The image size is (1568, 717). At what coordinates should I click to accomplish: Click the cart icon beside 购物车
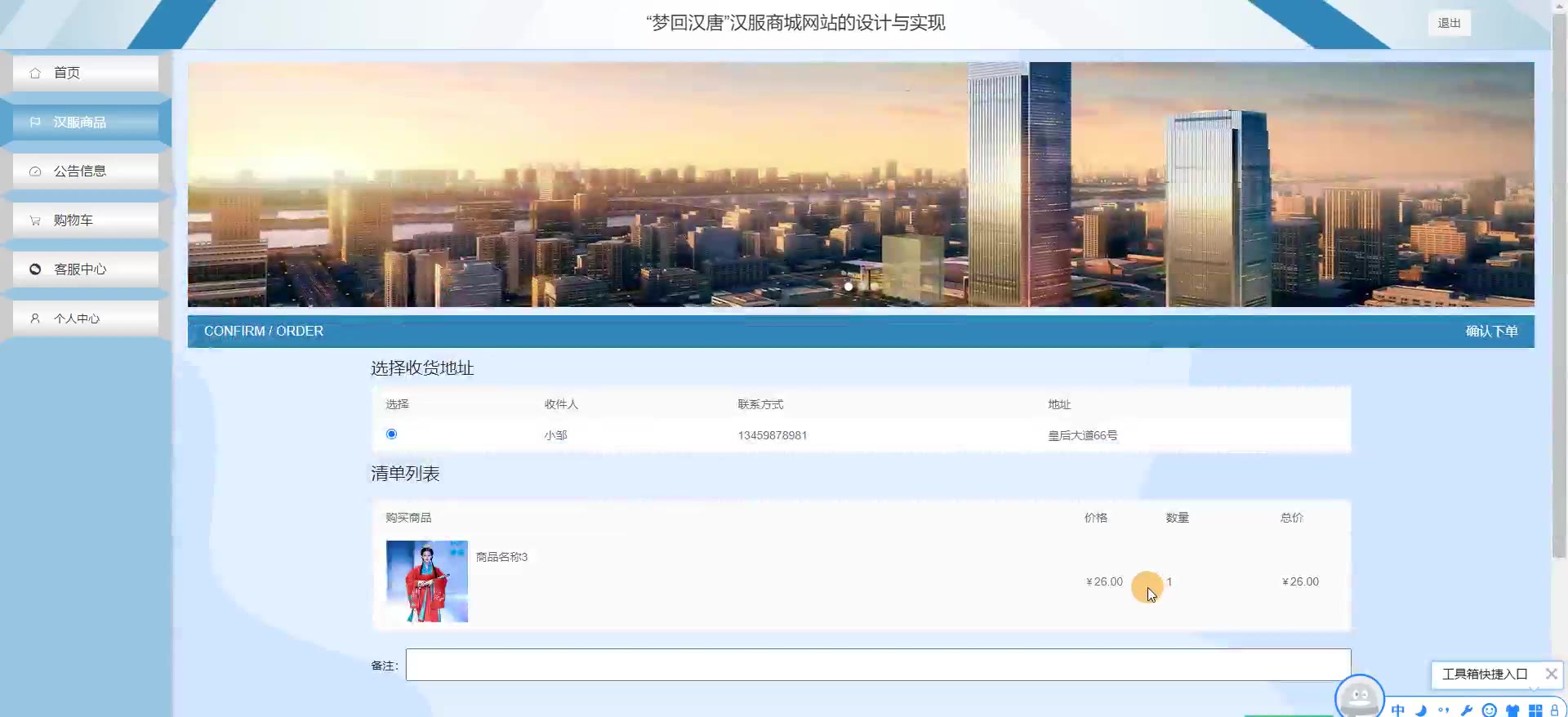coord(35,220)
